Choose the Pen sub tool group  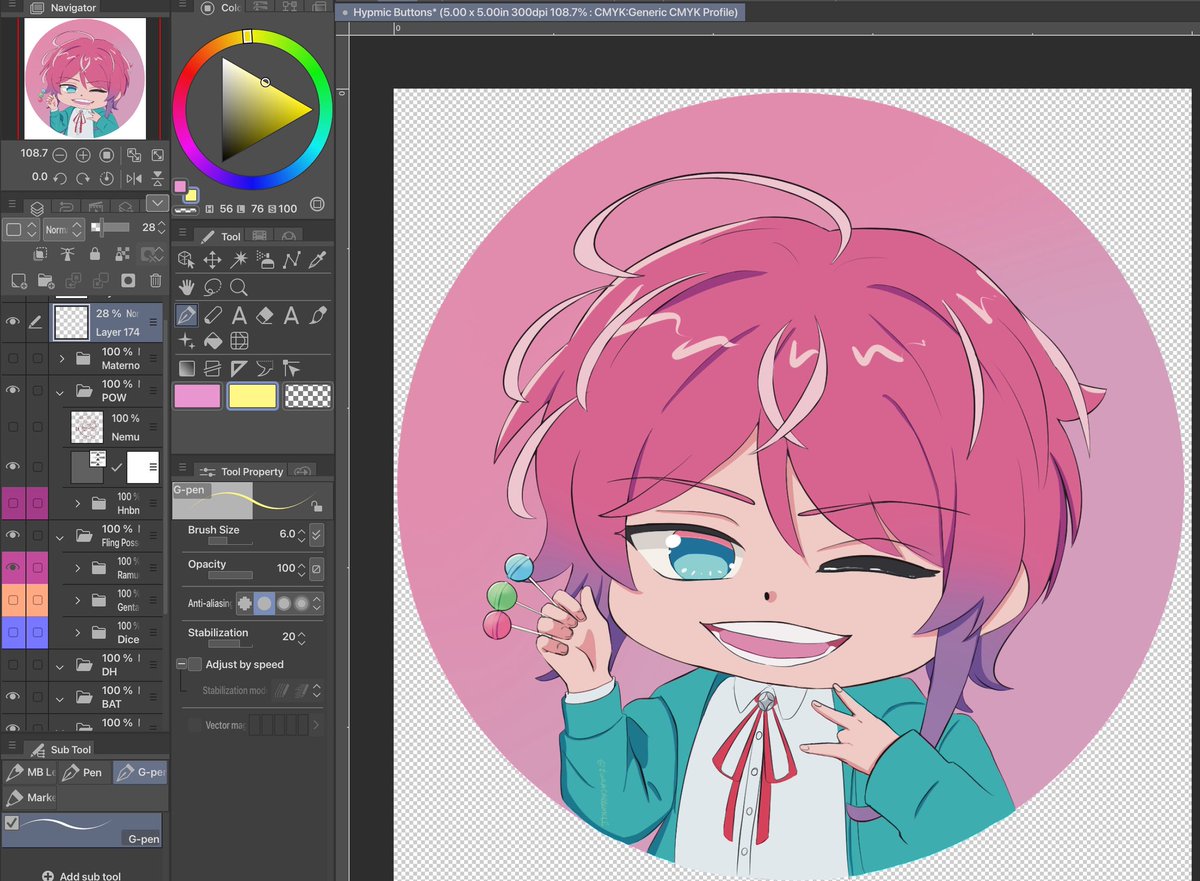click(x=84, y=773)
